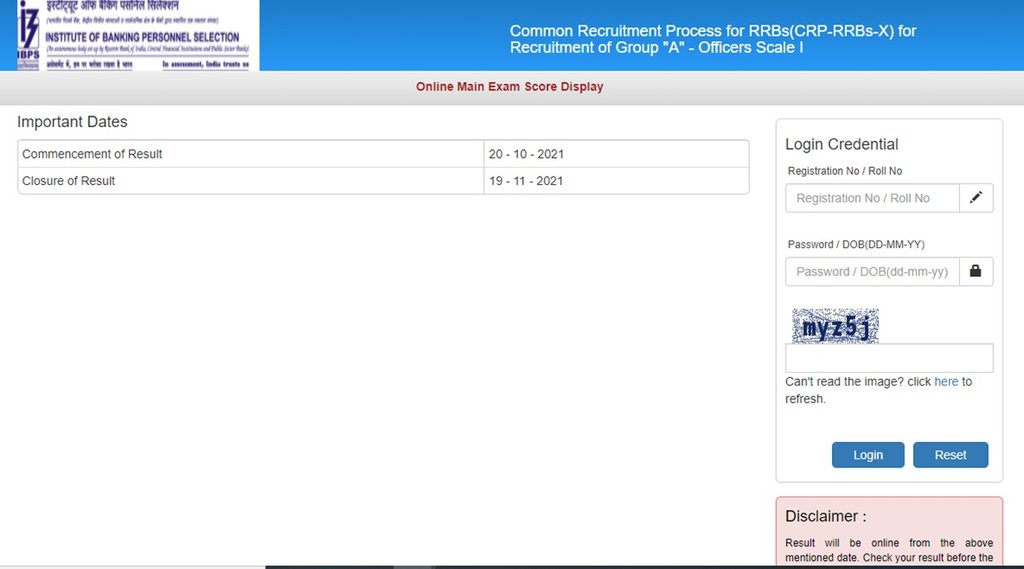Click the captcha image myz5j
The height and width of the screenshot is (569, 1024).
835,326
